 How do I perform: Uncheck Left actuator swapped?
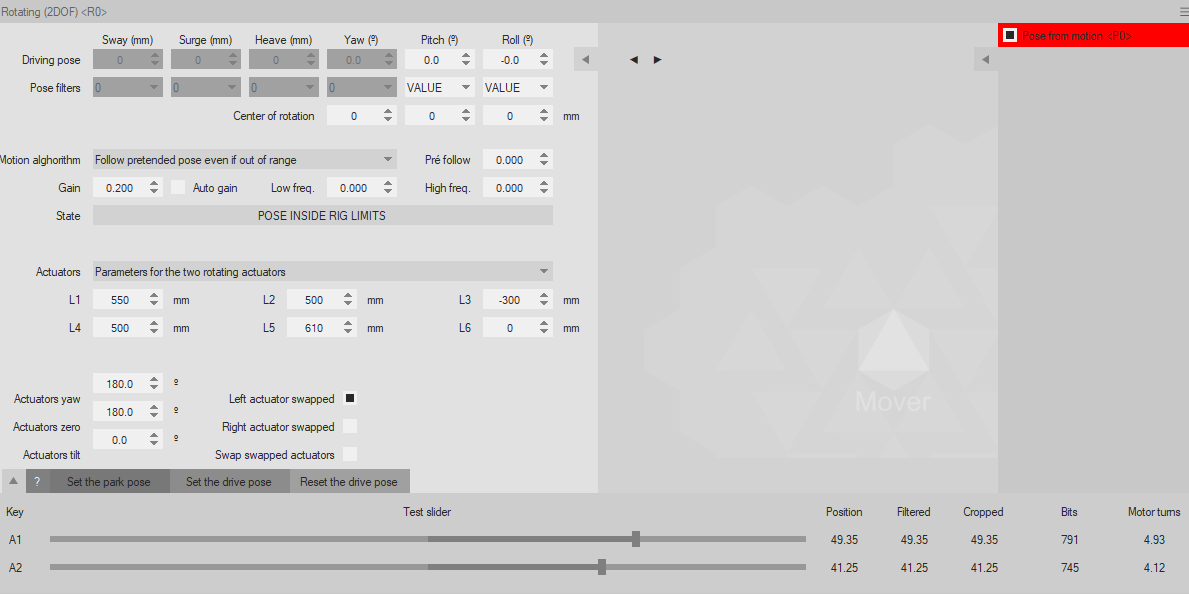350,398
